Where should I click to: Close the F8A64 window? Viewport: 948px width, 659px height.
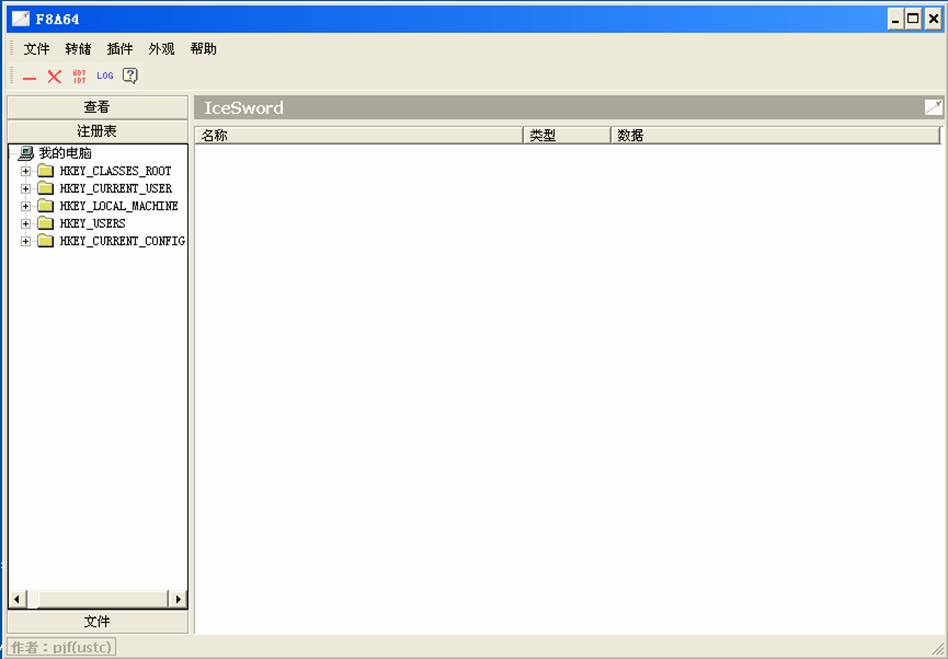pyautogui.click(x=933, y=19)
